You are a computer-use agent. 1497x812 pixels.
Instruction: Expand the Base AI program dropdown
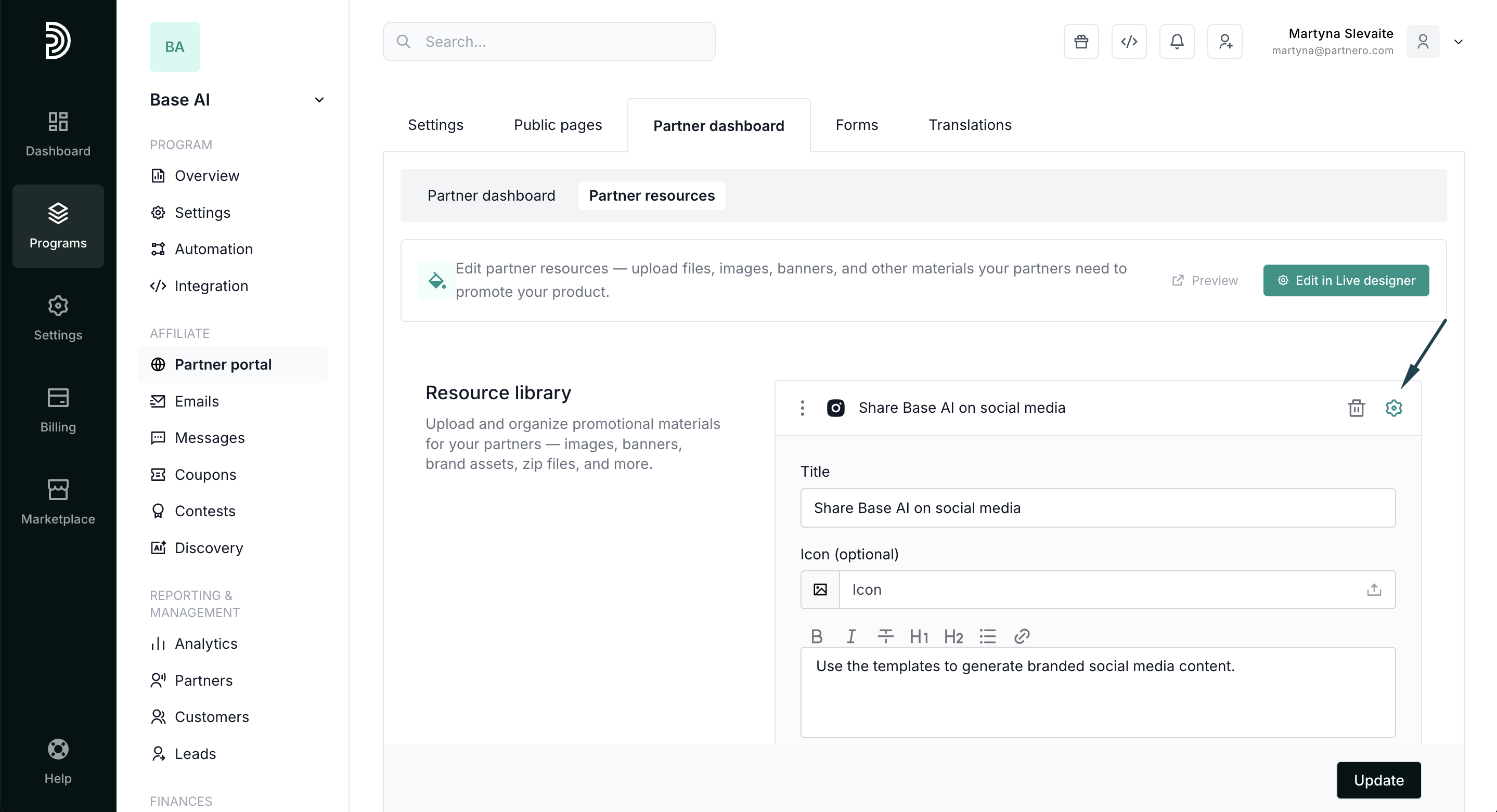point(319,100)
